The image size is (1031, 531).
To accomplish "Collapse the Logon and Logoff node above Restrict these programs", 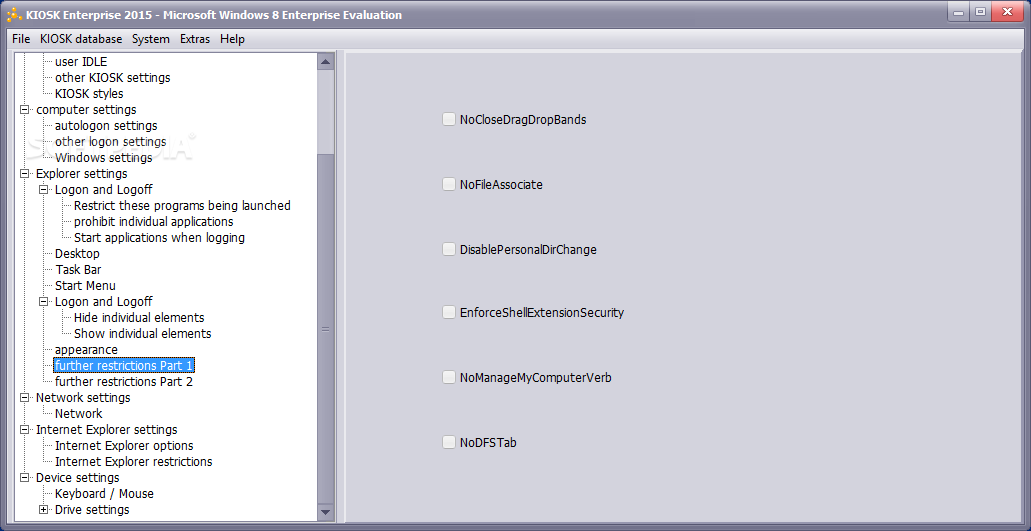I will click(x=44, y=190).
